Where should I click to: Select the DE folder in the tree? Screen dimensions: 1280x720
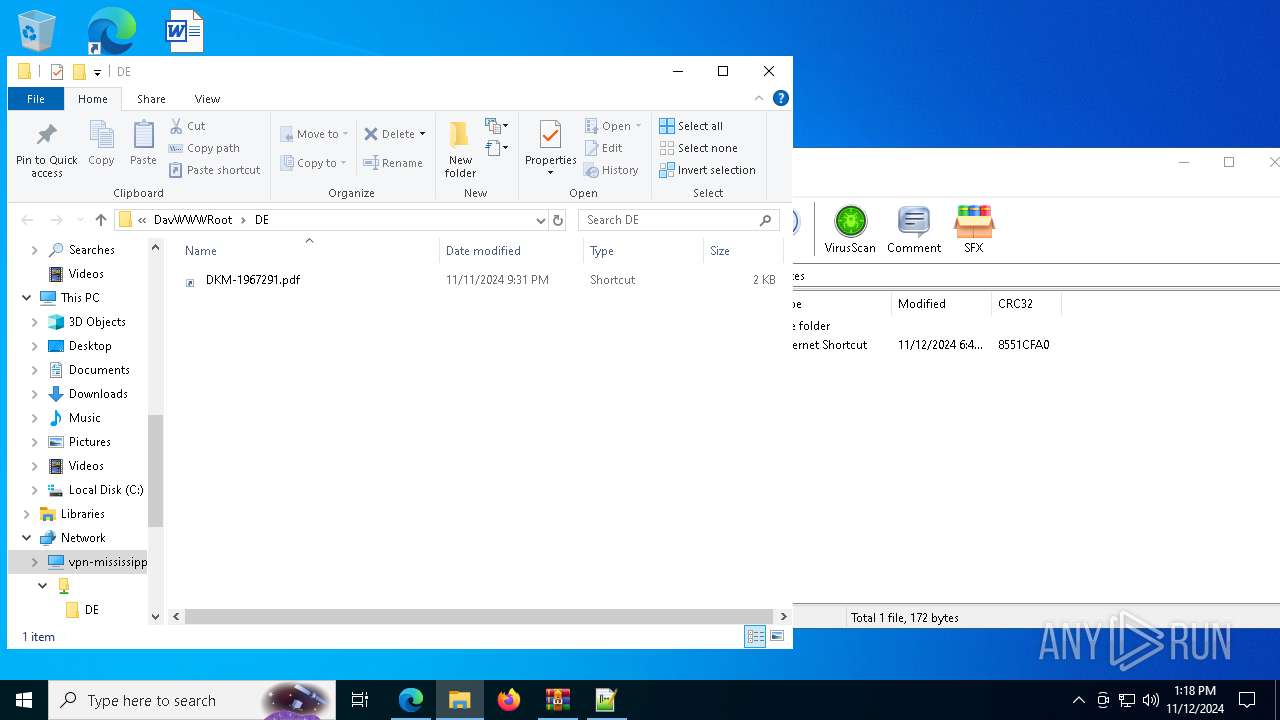tap(91, 610)
